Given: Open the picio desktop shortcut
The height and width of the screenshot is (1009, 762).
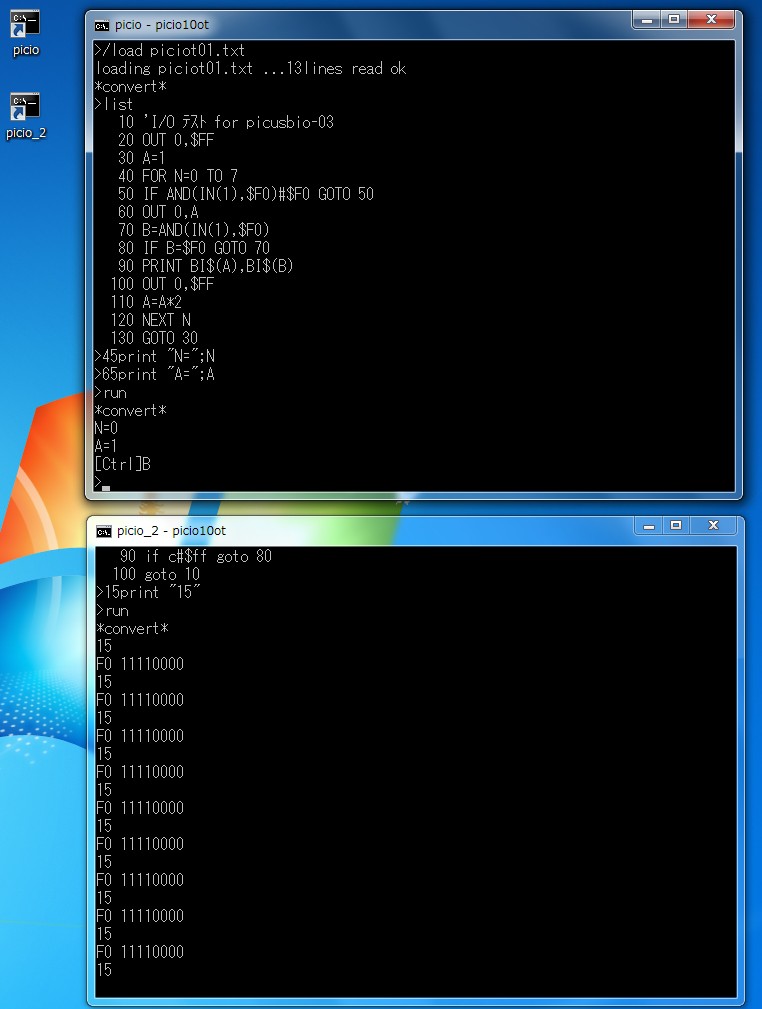Looking at the screenshot, I should (x=26, y=33).
